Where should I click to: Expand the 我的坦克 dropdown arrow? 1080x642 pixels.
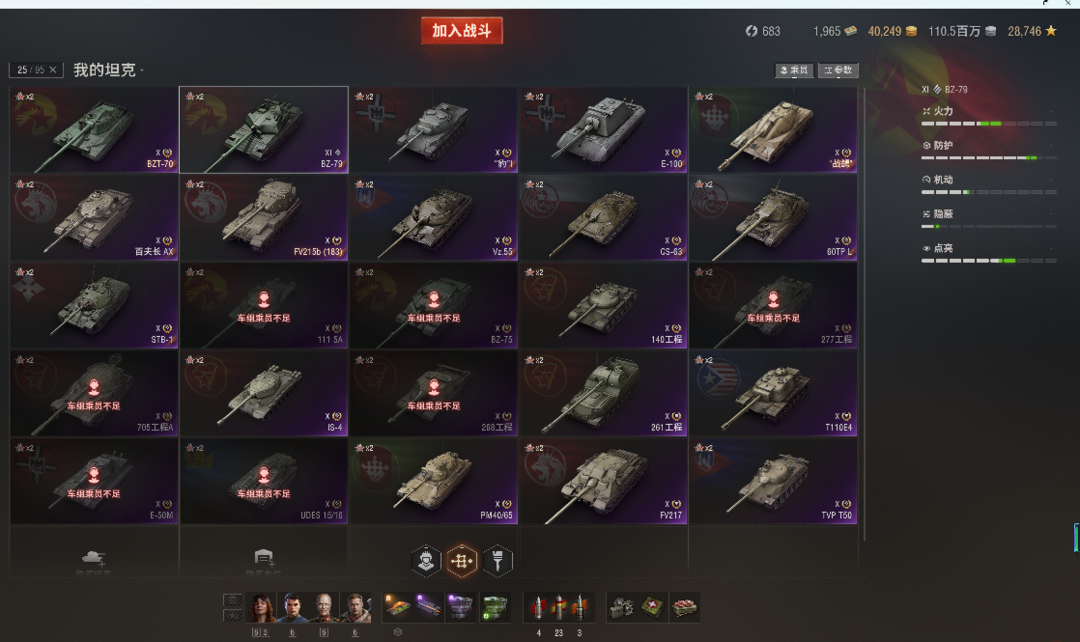coord(142,70)
